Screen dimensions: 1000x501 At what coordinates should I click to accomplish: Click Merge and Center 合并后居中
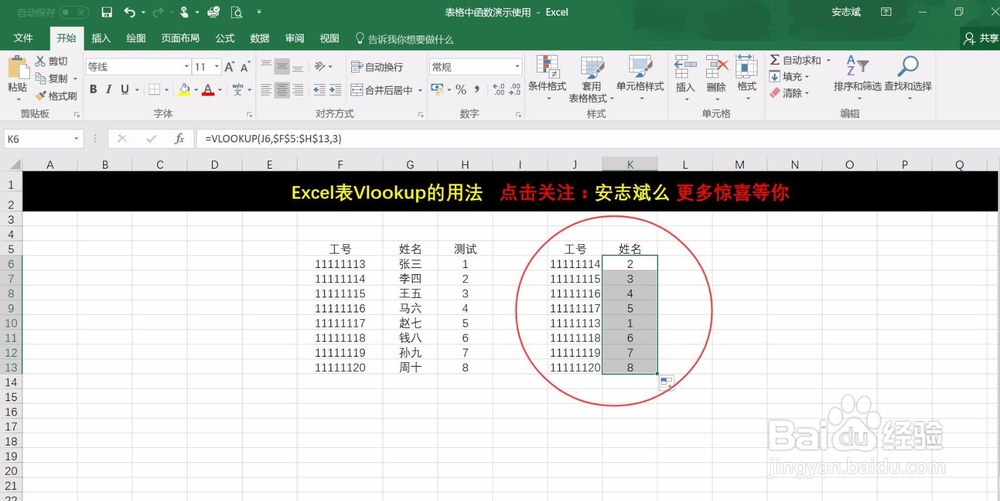pos(382,90)
